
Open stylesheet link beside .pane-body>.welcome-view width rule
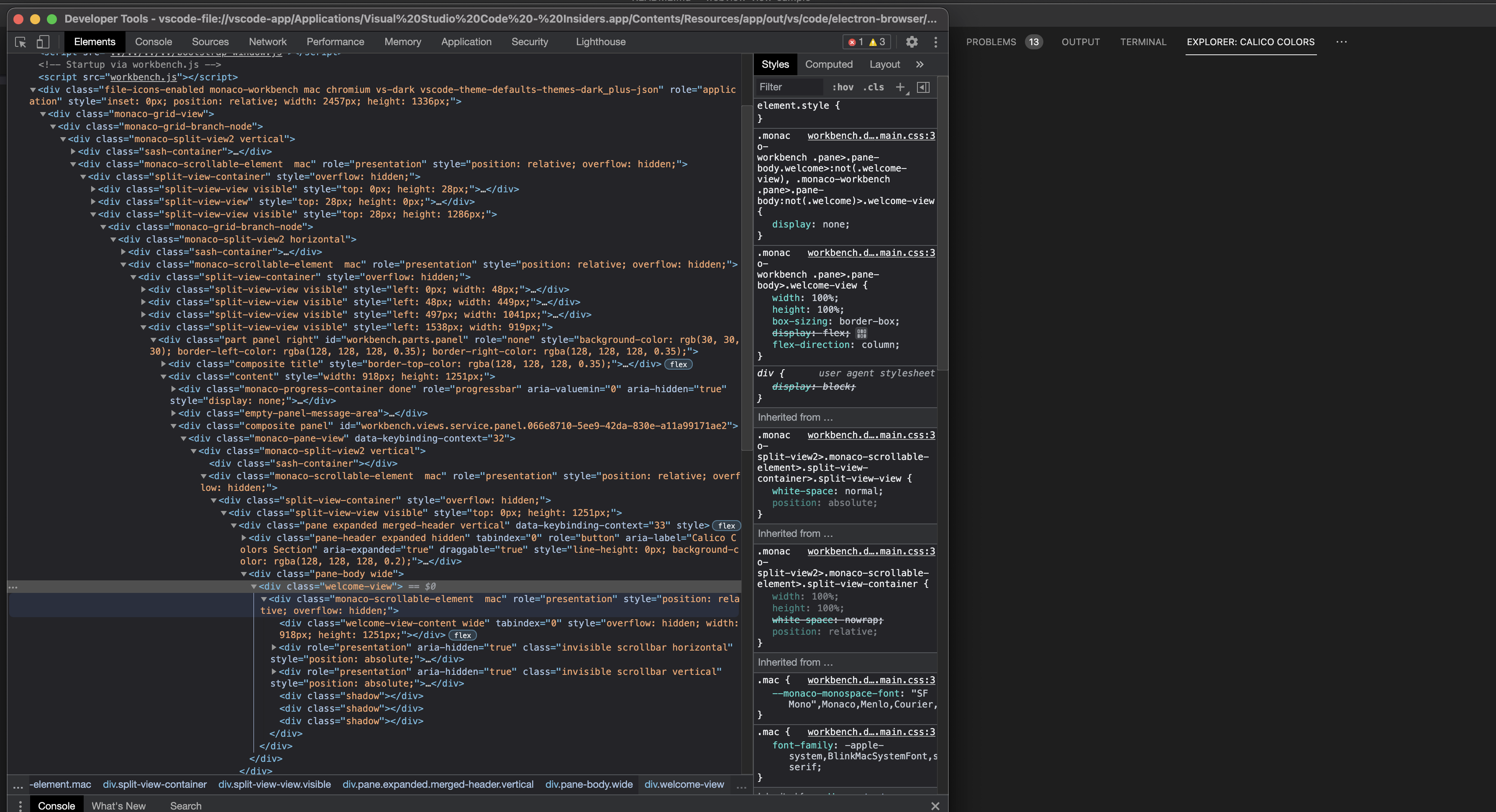coord(871,253)
